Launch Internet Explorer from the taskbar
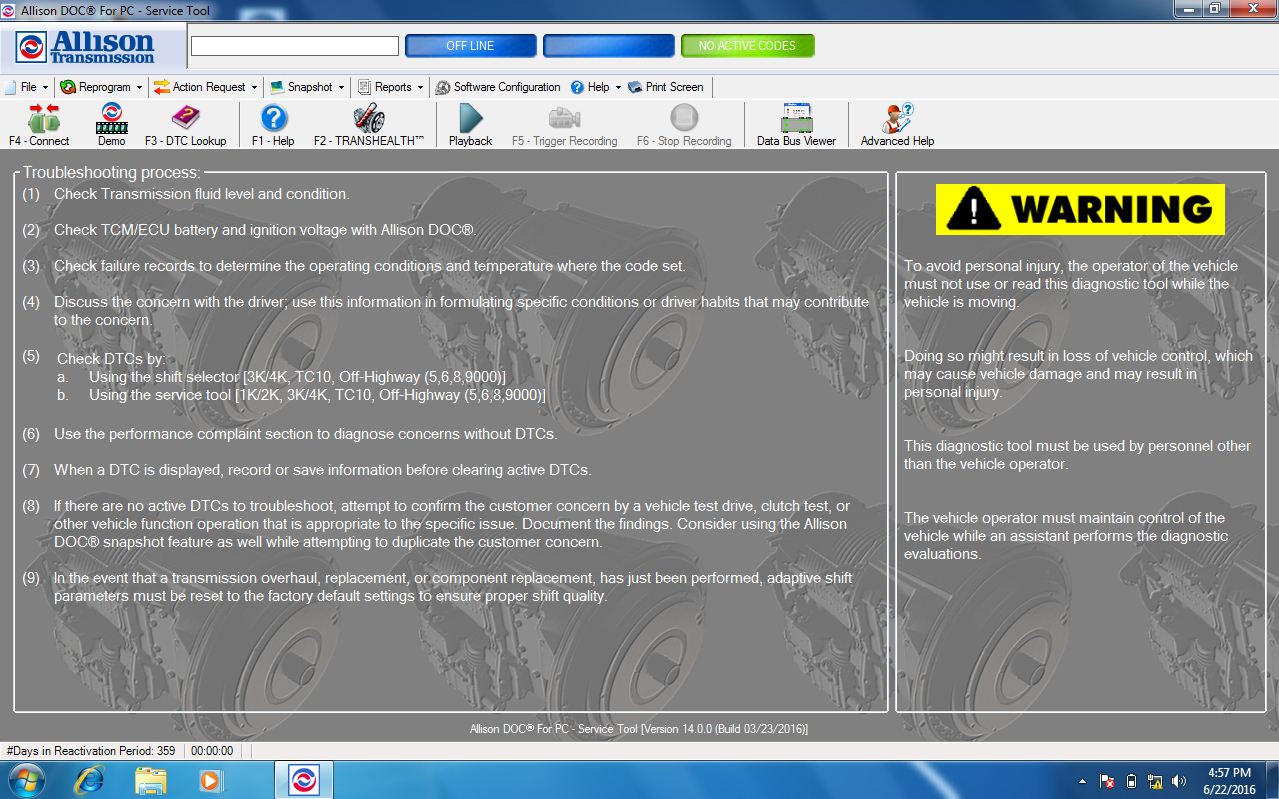The width and height of the screenshot is (1279, 799). tap(90, 780)
